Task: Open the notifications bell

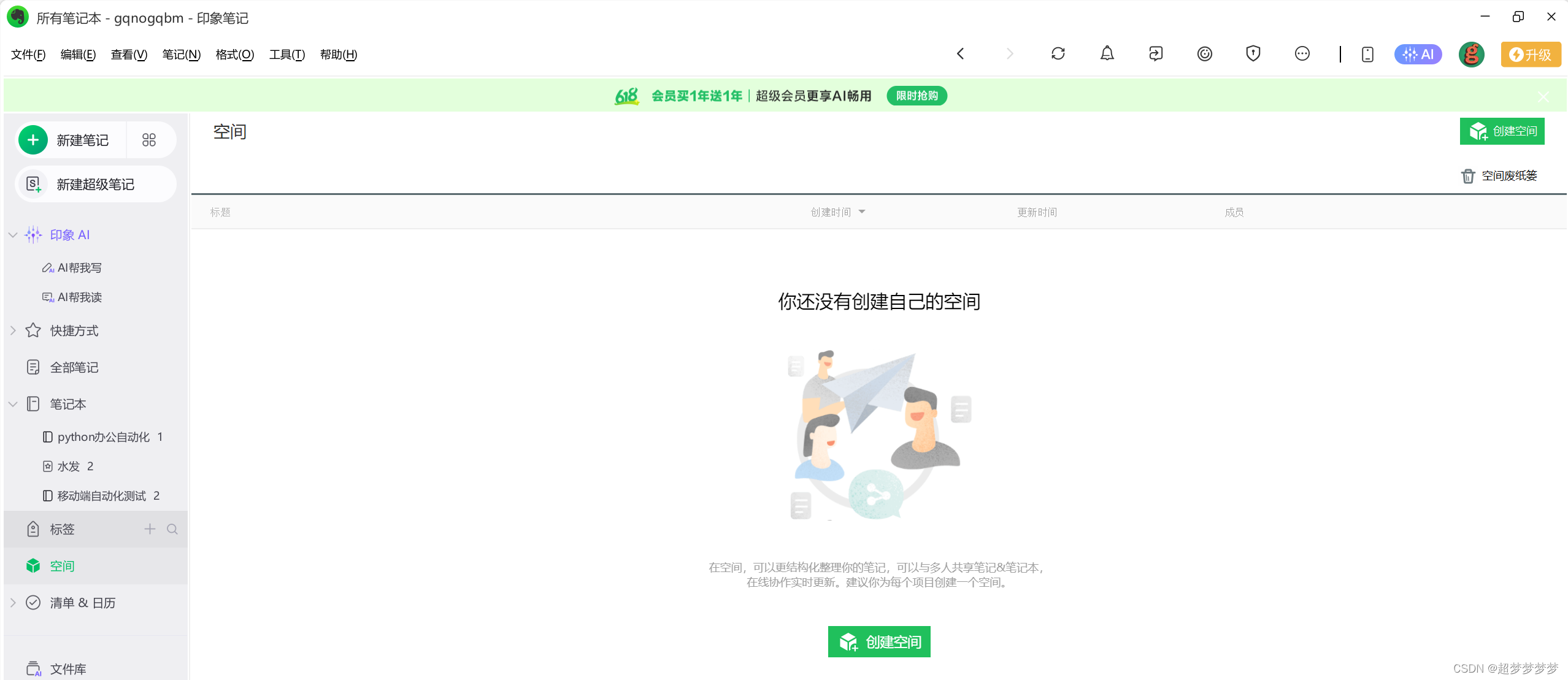Action: click(1107, 54)
